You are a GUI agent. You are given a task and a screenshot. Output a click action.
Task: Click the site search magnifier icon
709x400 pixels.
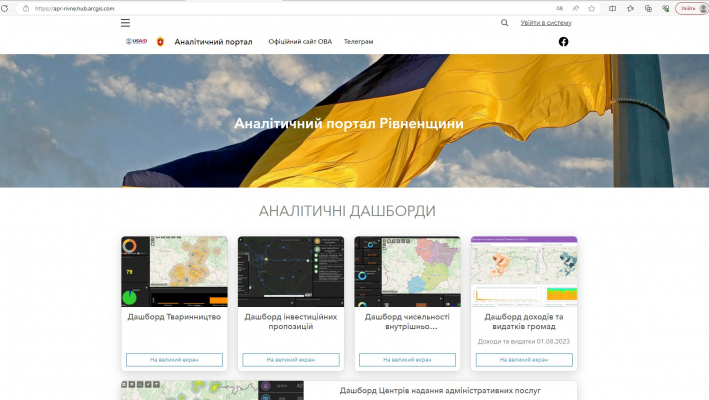(504, 22)
